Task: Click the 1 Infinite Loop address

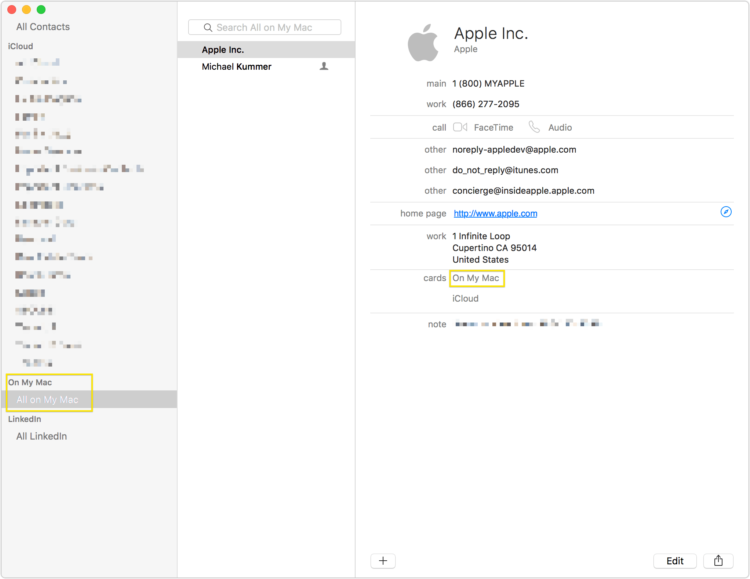Action: coord(495,248)
